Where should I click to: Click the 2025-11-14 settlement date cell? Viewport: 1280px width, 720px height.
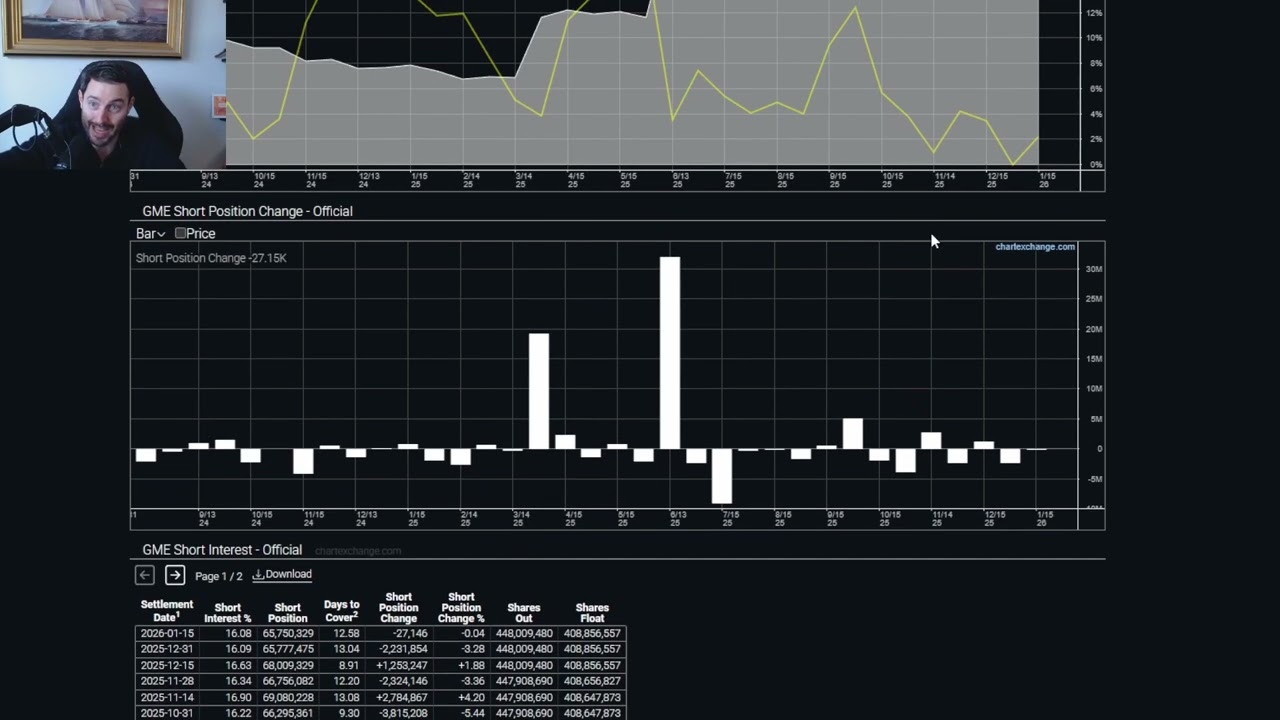click(x=167, y=697)
